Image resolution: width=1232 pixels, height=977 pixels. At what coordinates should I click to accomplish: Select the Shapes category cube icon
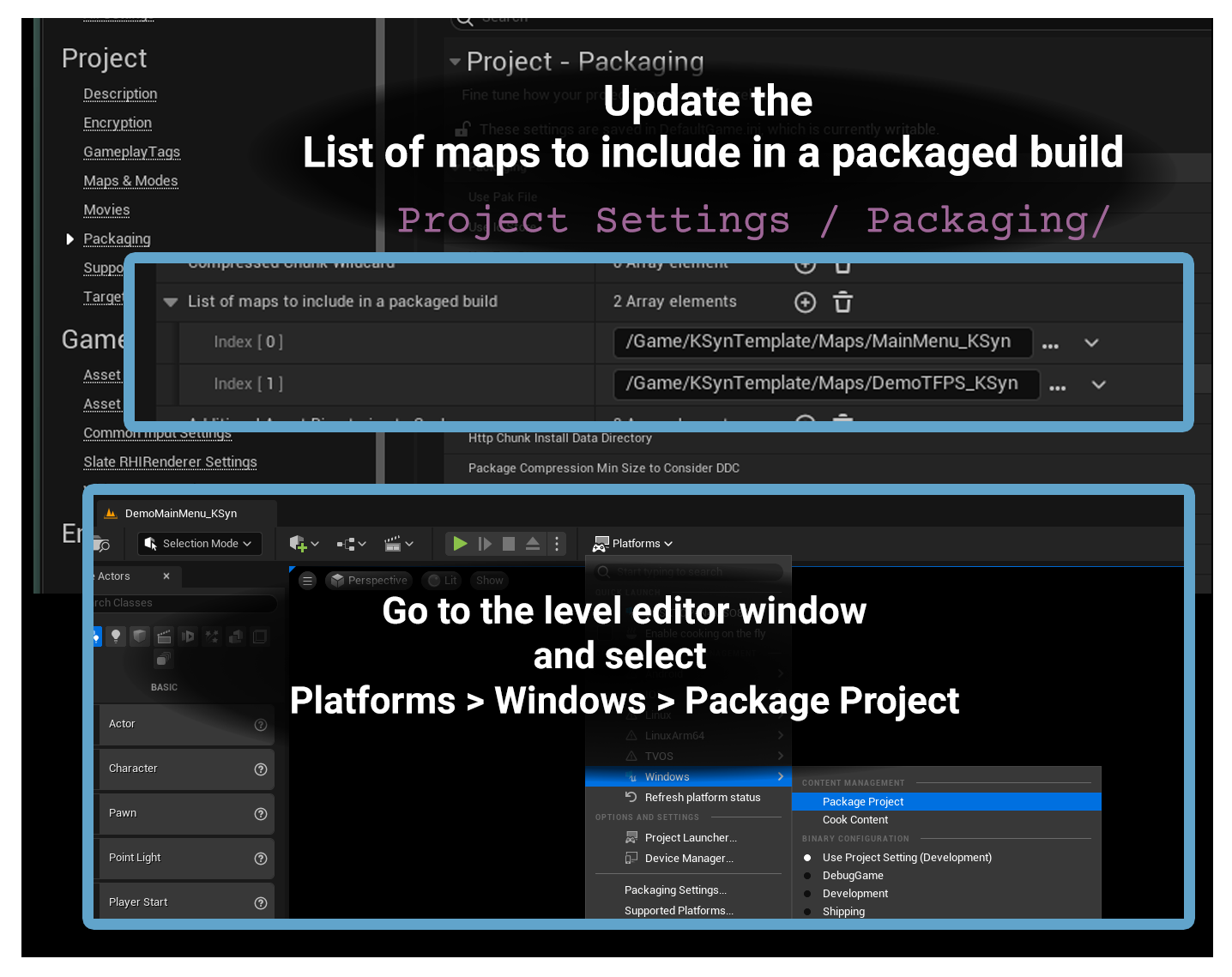click(x=140, y=636)
